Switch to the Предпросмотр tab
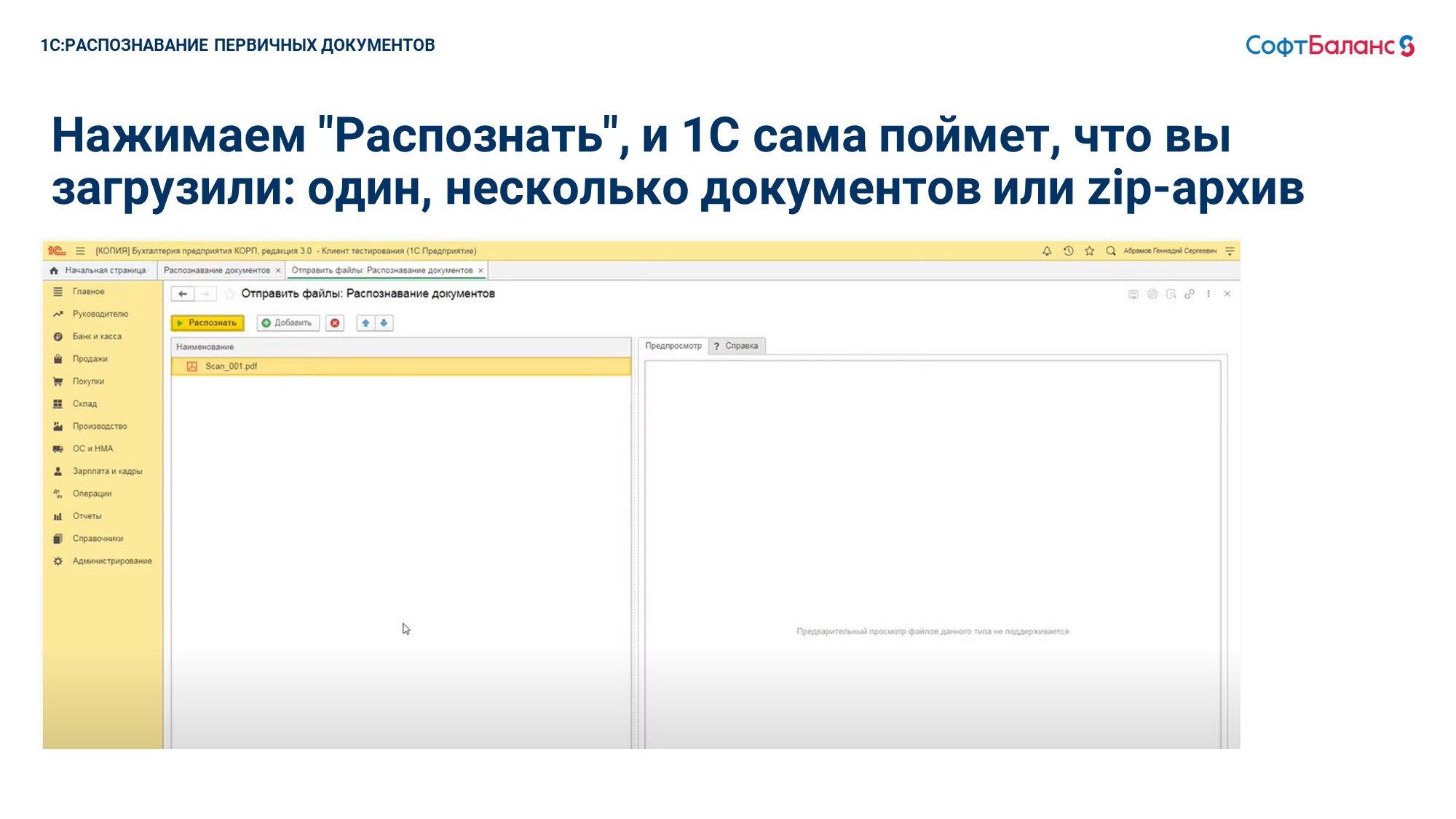Image resolution: width=1456 pixels, height=819 pixels. [x=673, y=346]
